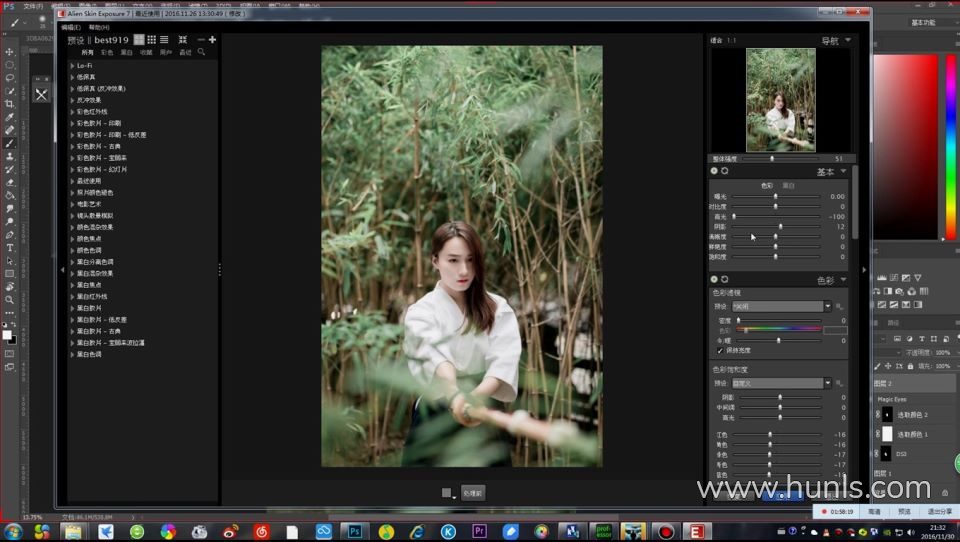This screenshot has height=542, width=960.
Task: Expand the Lo-Fi preset category
Action: tap(73, 65)
